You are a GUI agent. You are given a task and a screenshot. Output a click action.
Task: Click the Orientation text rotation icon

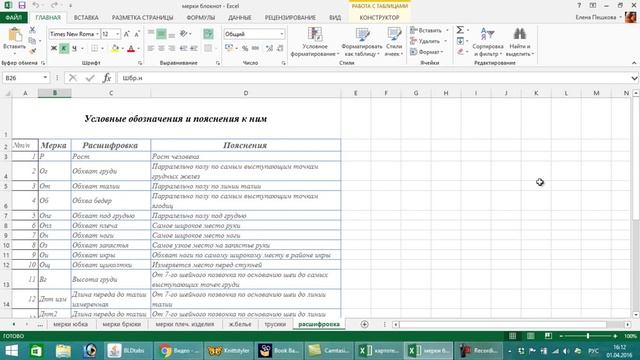pyautogui.click(x=184, y=34)
